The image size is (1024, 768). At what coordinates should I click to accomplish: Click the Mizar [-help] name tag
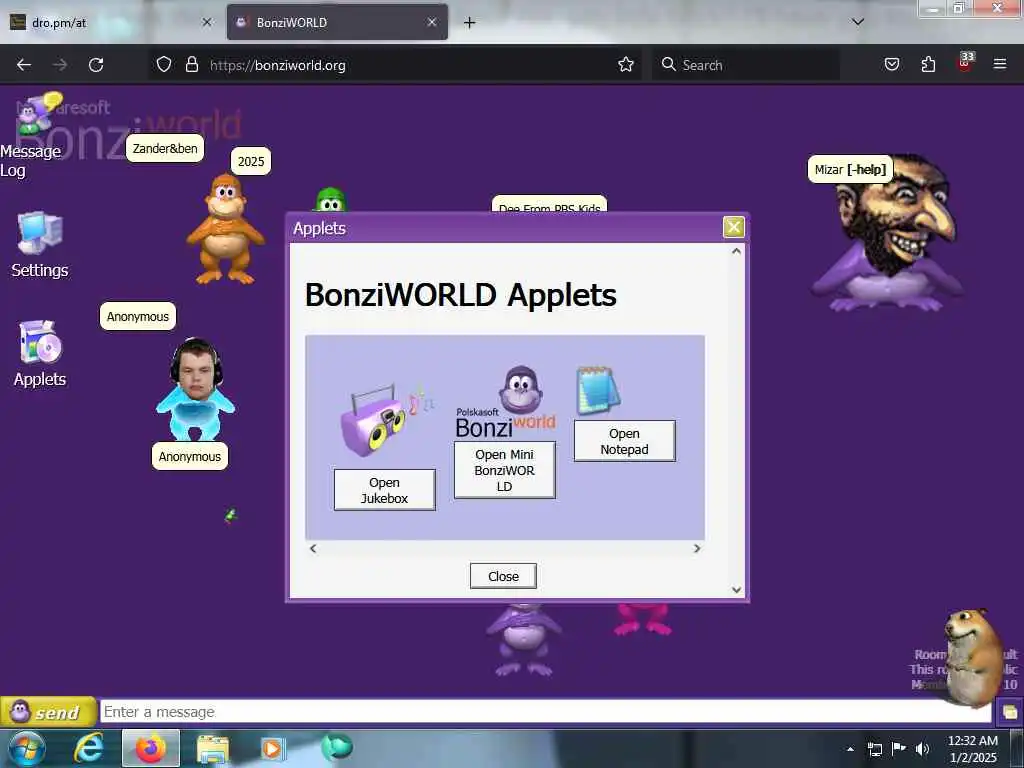pyautogui.click(x=850, y=169)
